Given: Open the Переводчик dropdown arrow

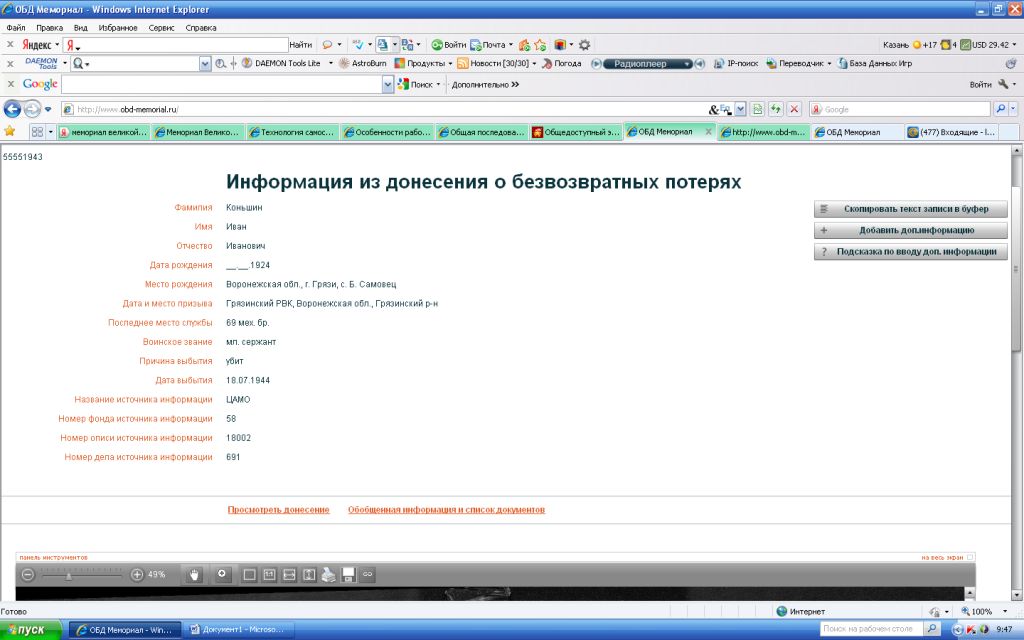Looking at the screenshot, I should [x=830, y=64].
